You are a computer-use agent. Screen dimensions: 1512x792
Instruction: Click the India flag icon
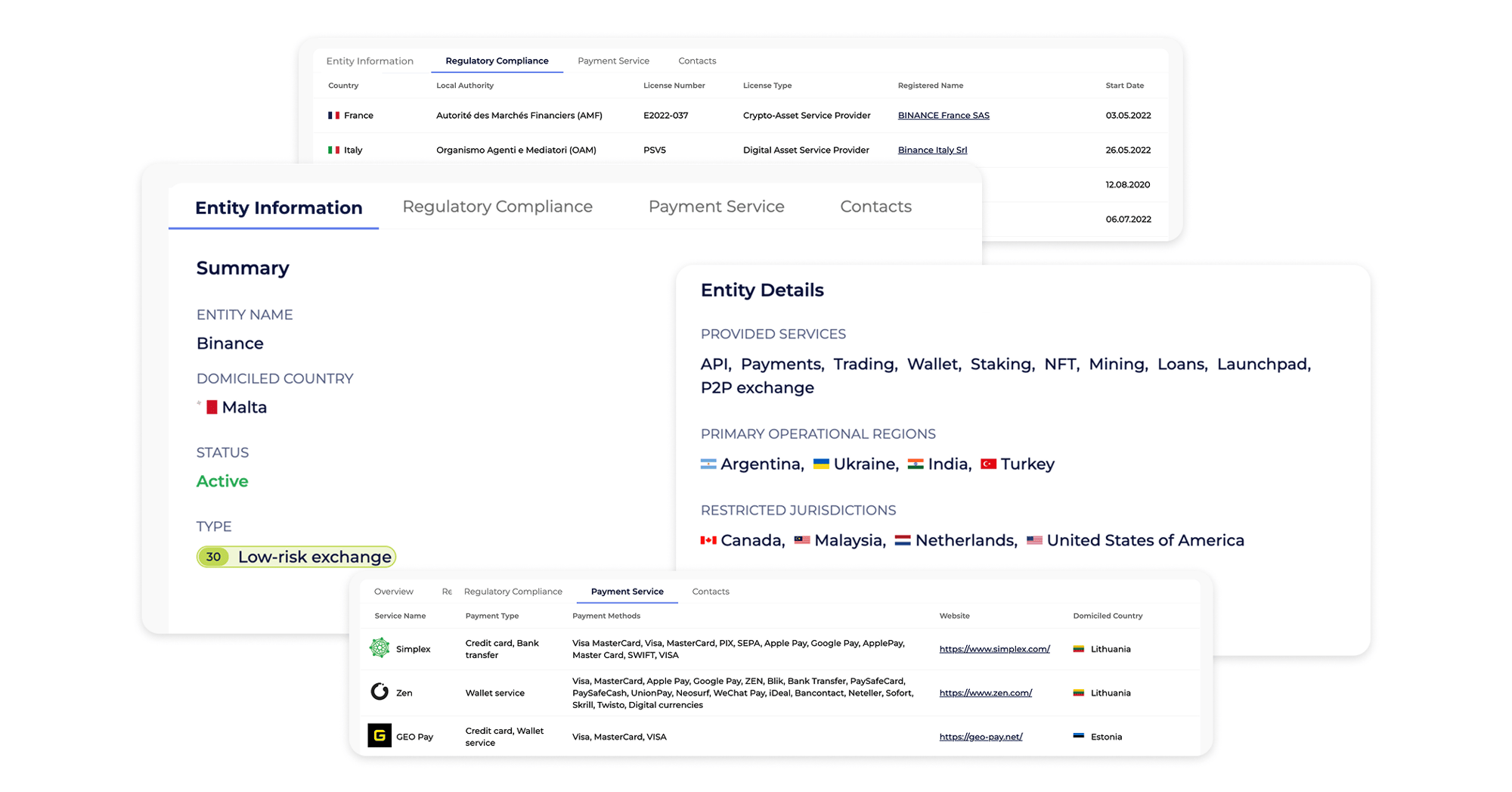[916, 464]
